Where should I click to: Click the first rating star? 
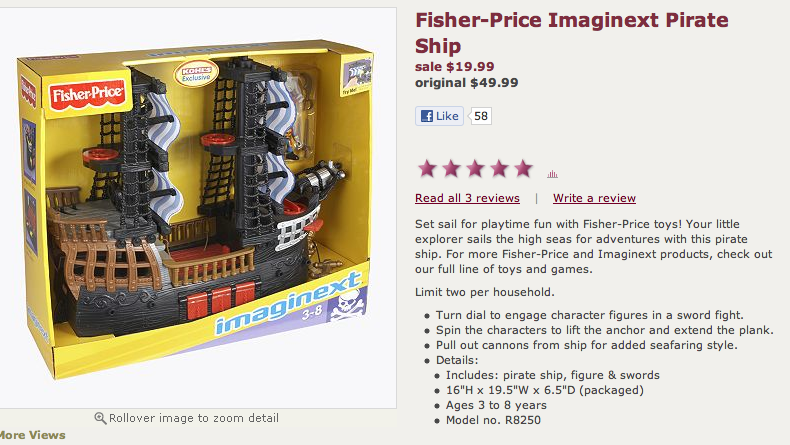pyautogui.click(x=427, y=168)
